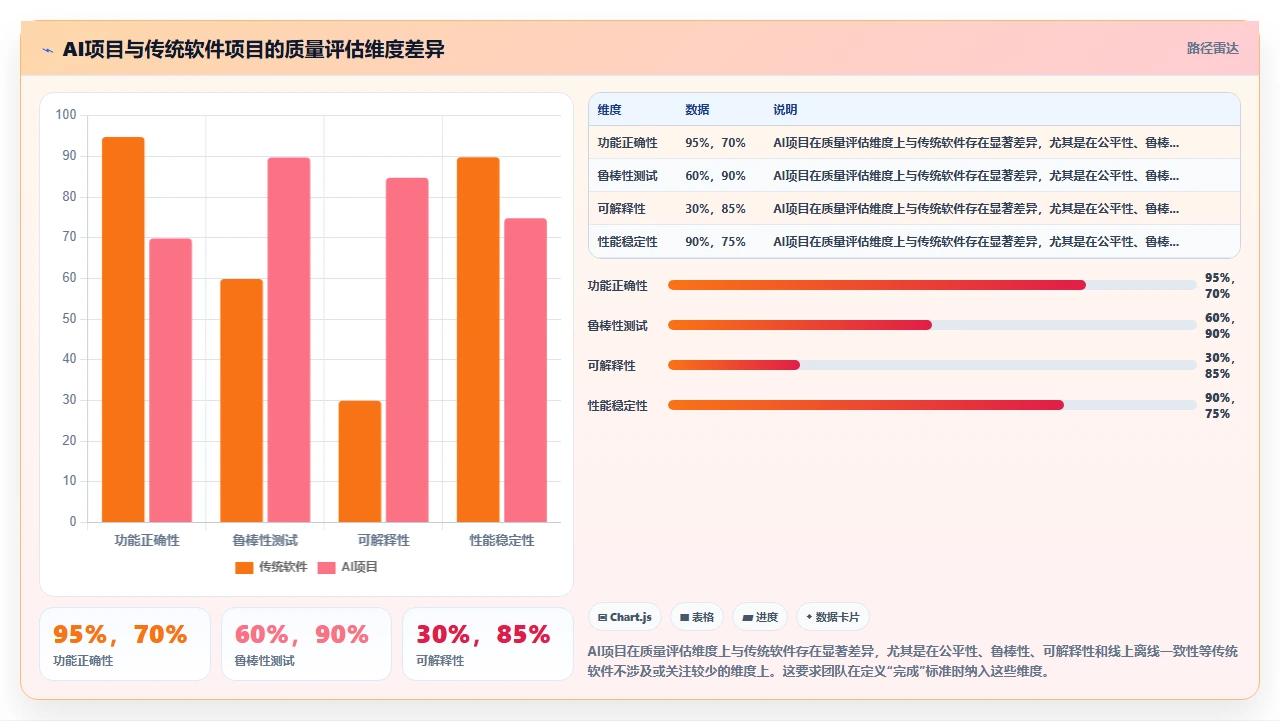Click the 100 y-axis value in chart
This screenshot has height=721, width=1280.
[66, 115]
